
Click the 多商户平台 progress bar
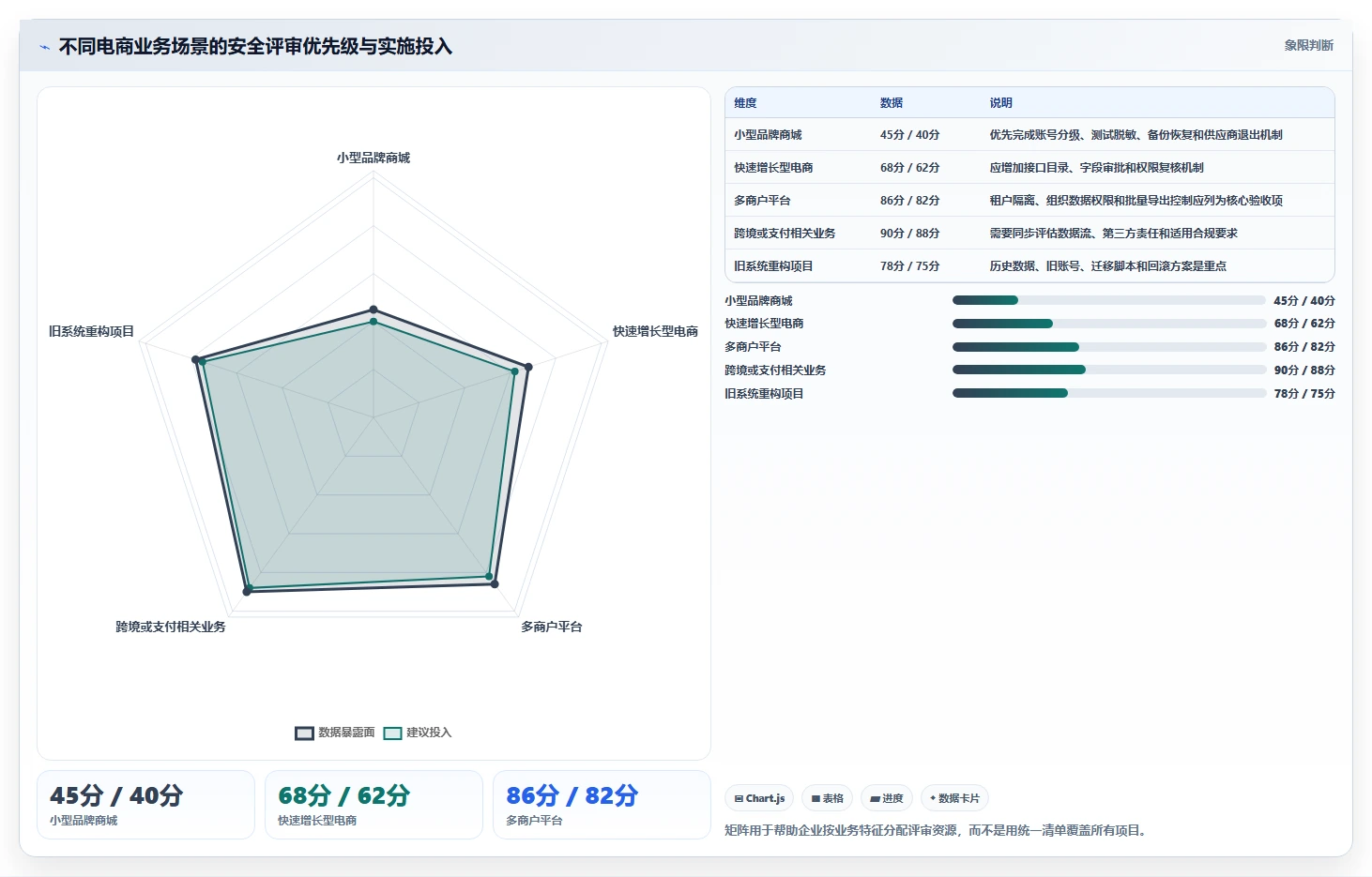[1109, 347]
